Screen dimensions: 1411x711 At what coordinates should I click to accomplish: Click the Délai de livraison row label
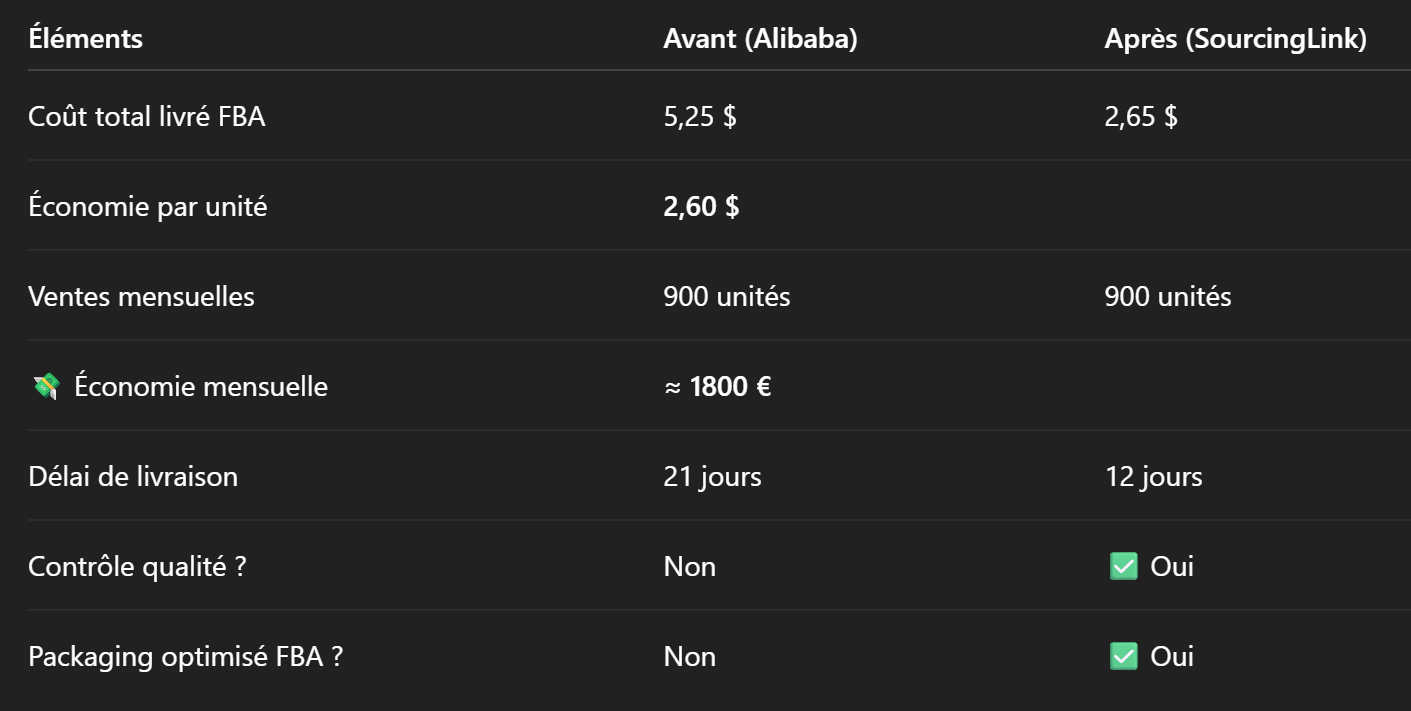tap(133, 477)
